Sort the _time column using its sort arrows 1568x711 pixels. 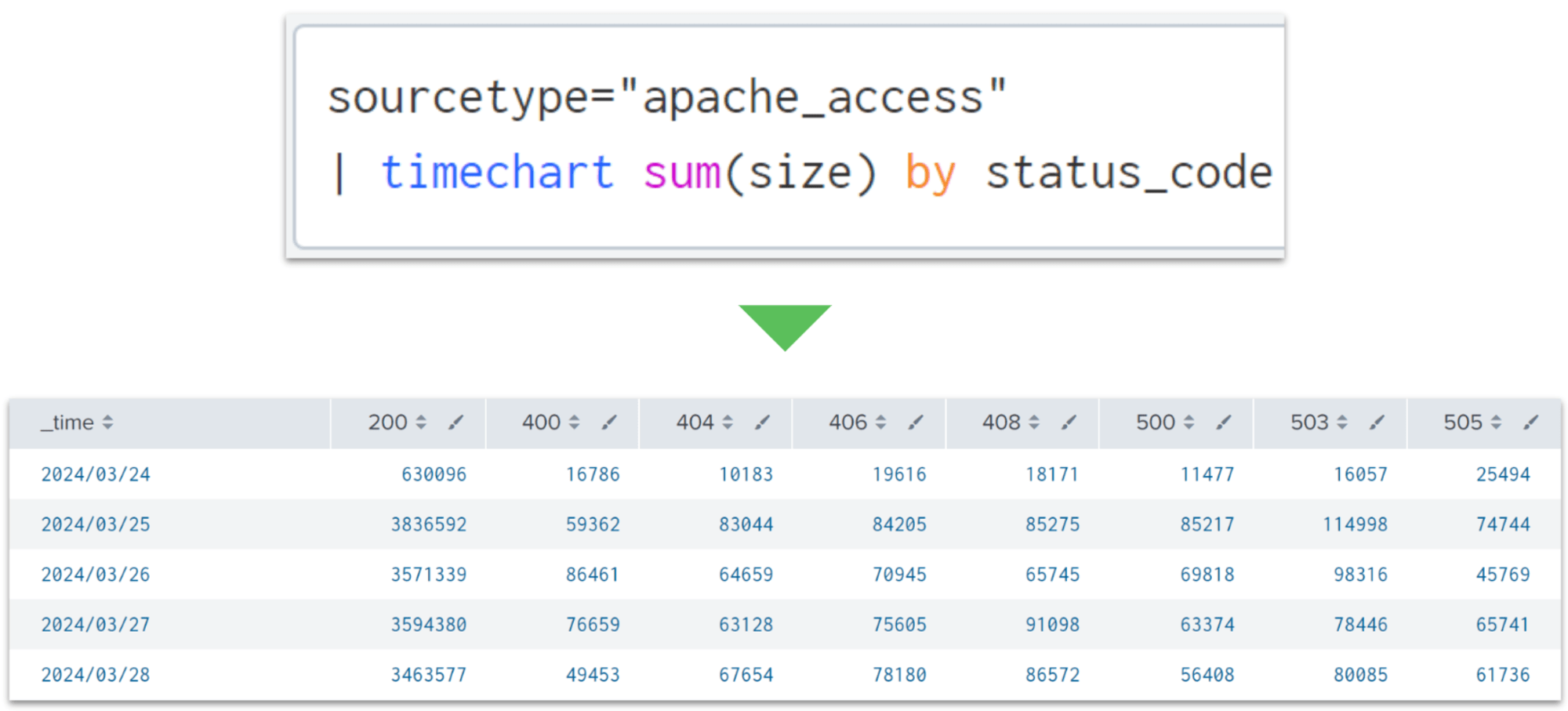[x=107, y=423]
